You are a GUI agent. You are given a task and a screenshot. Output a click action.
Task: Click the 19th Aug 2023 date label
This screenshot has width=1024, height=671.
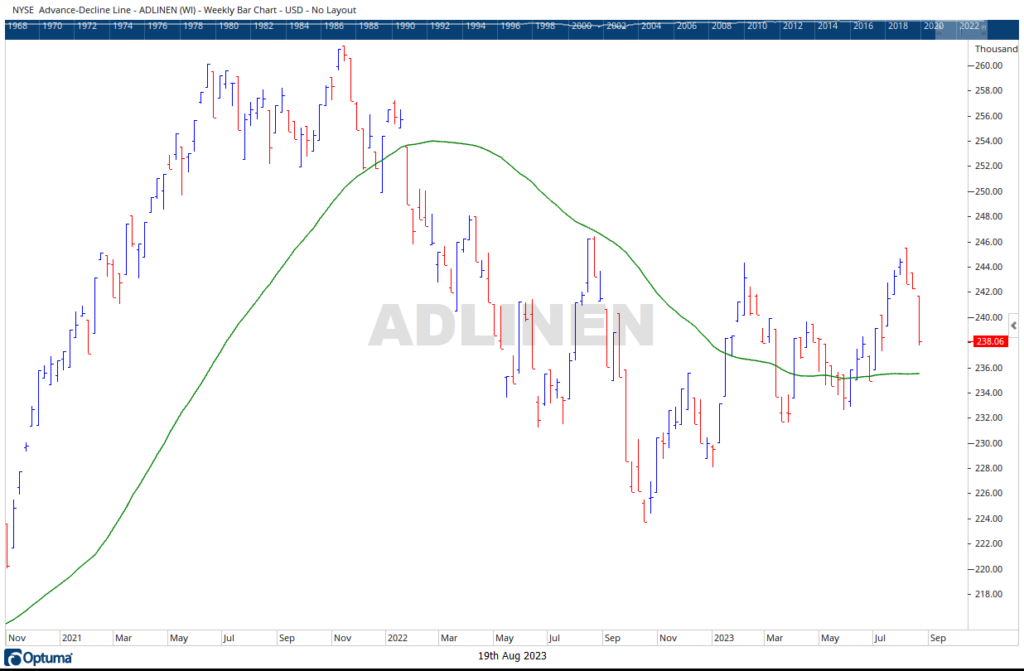(x=512, y=655)
